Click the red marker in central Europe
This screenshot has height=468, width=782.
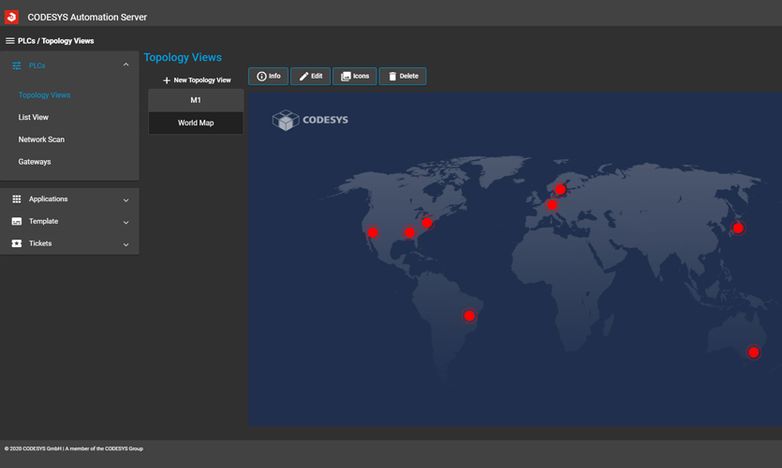pyautogui.click(x=552, y=205)
